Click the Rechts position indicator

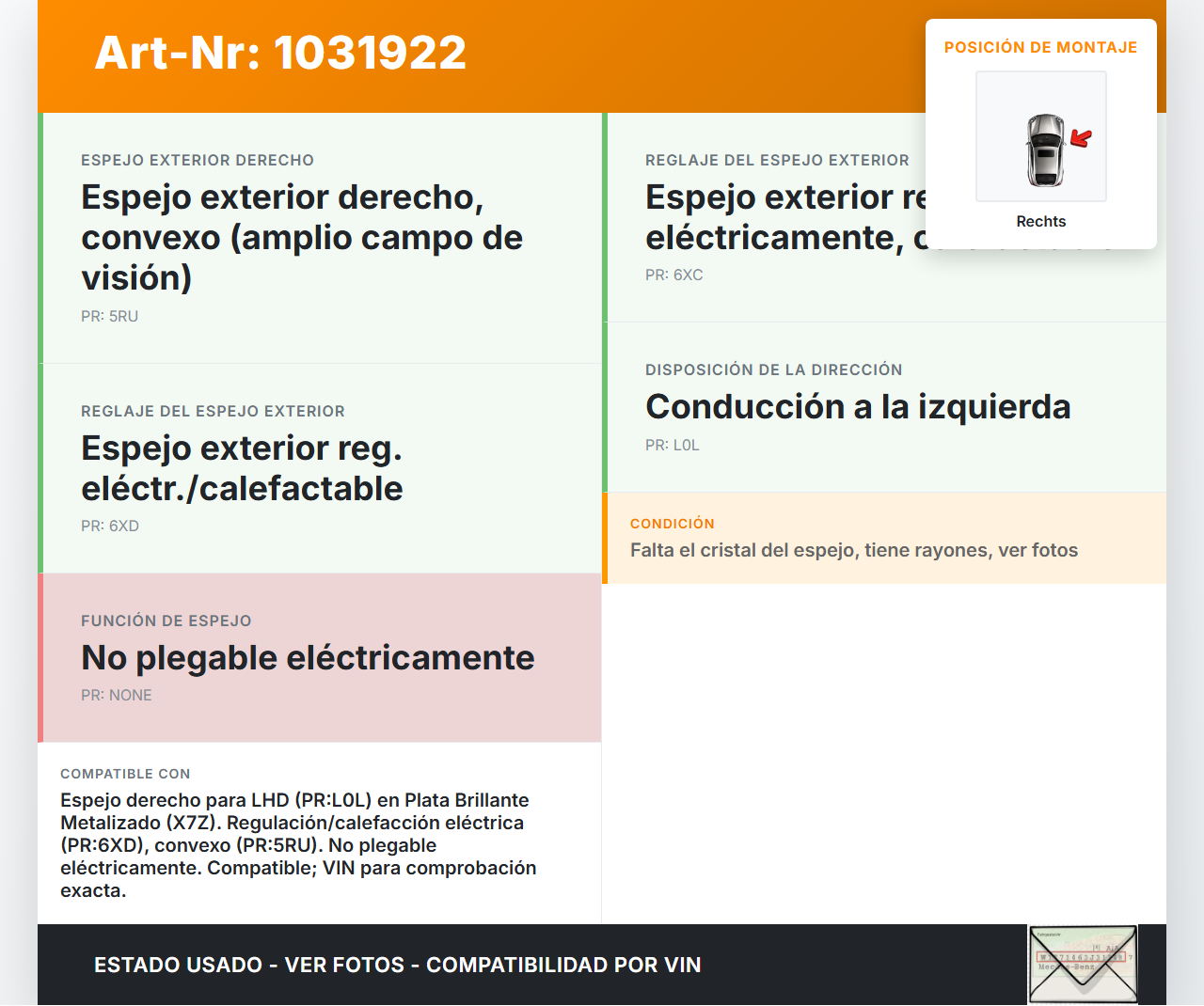click(1040, 222)
